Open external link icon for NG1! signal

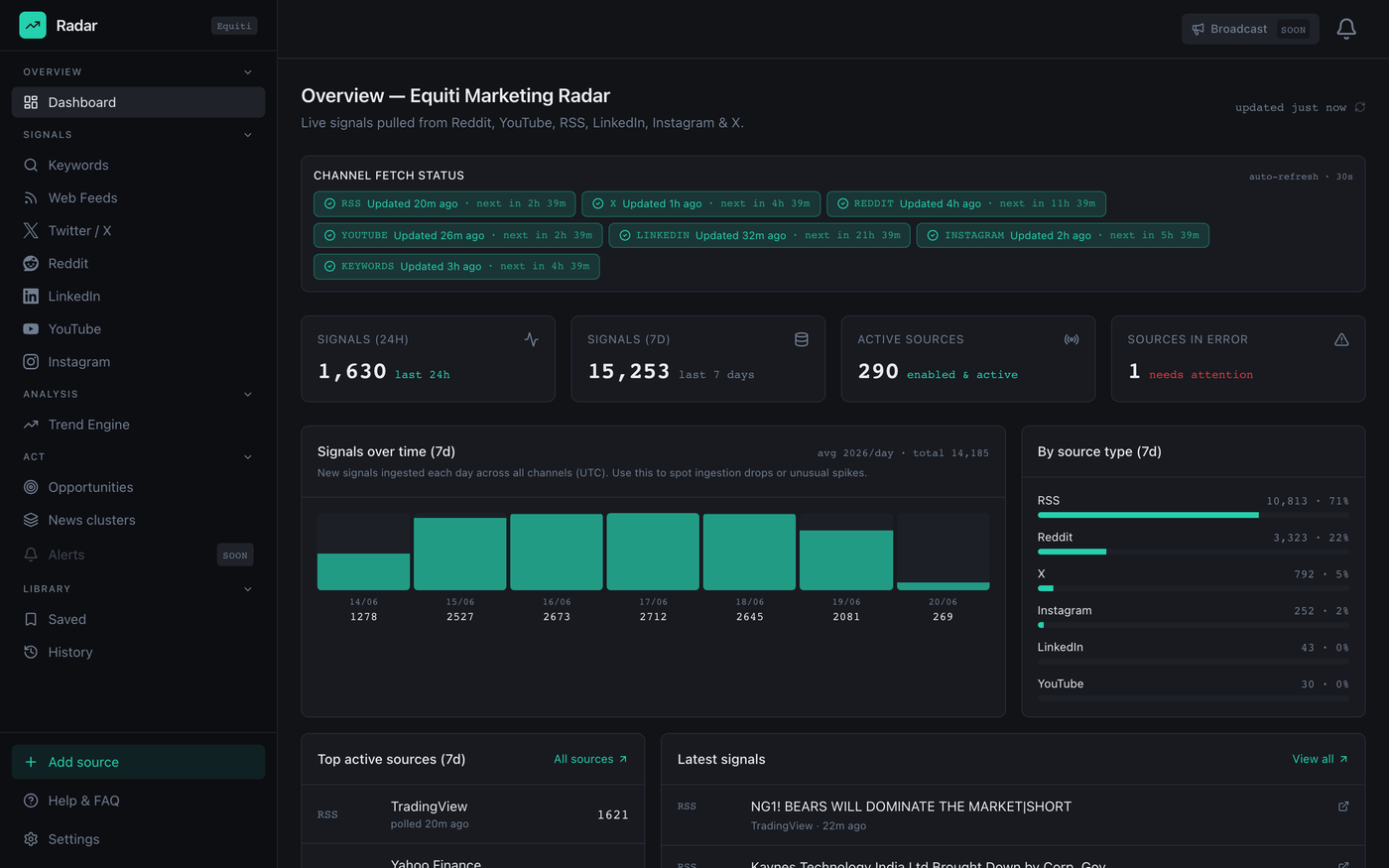pos(1343,806)
